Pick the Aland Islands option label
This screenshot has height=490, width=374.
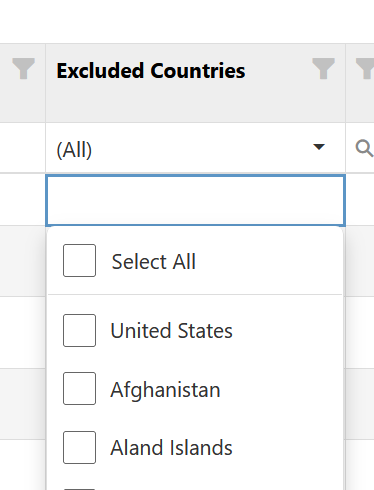click(x=171, y=447)
